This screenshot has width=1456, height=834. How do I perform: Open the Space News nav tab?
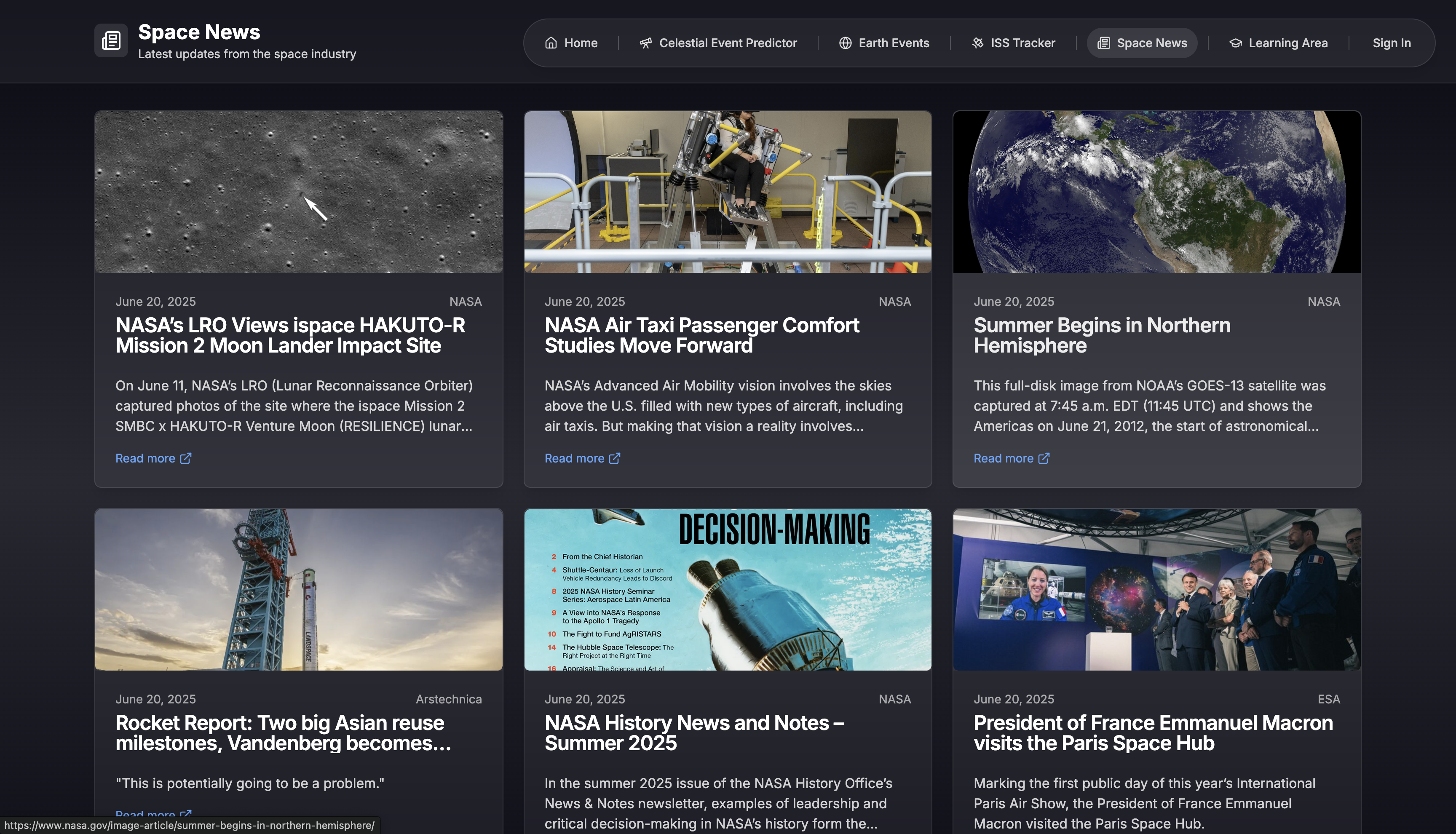point(1142,43)
